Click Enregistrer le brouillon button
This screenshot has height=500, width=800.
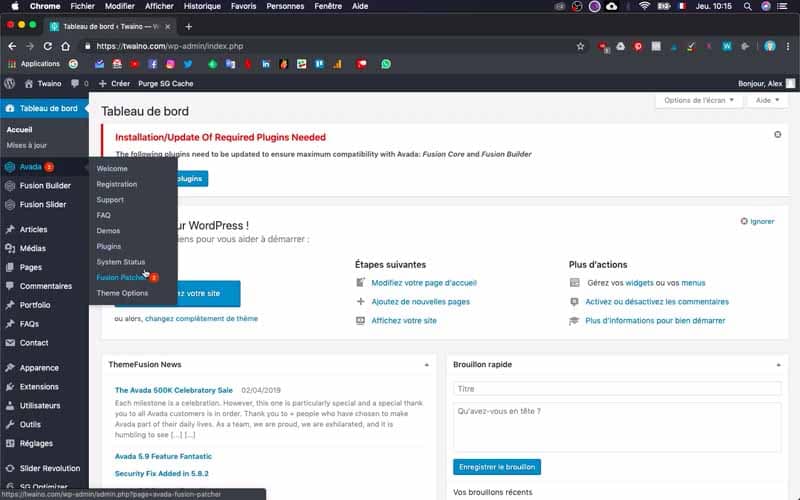click(497, 467)
